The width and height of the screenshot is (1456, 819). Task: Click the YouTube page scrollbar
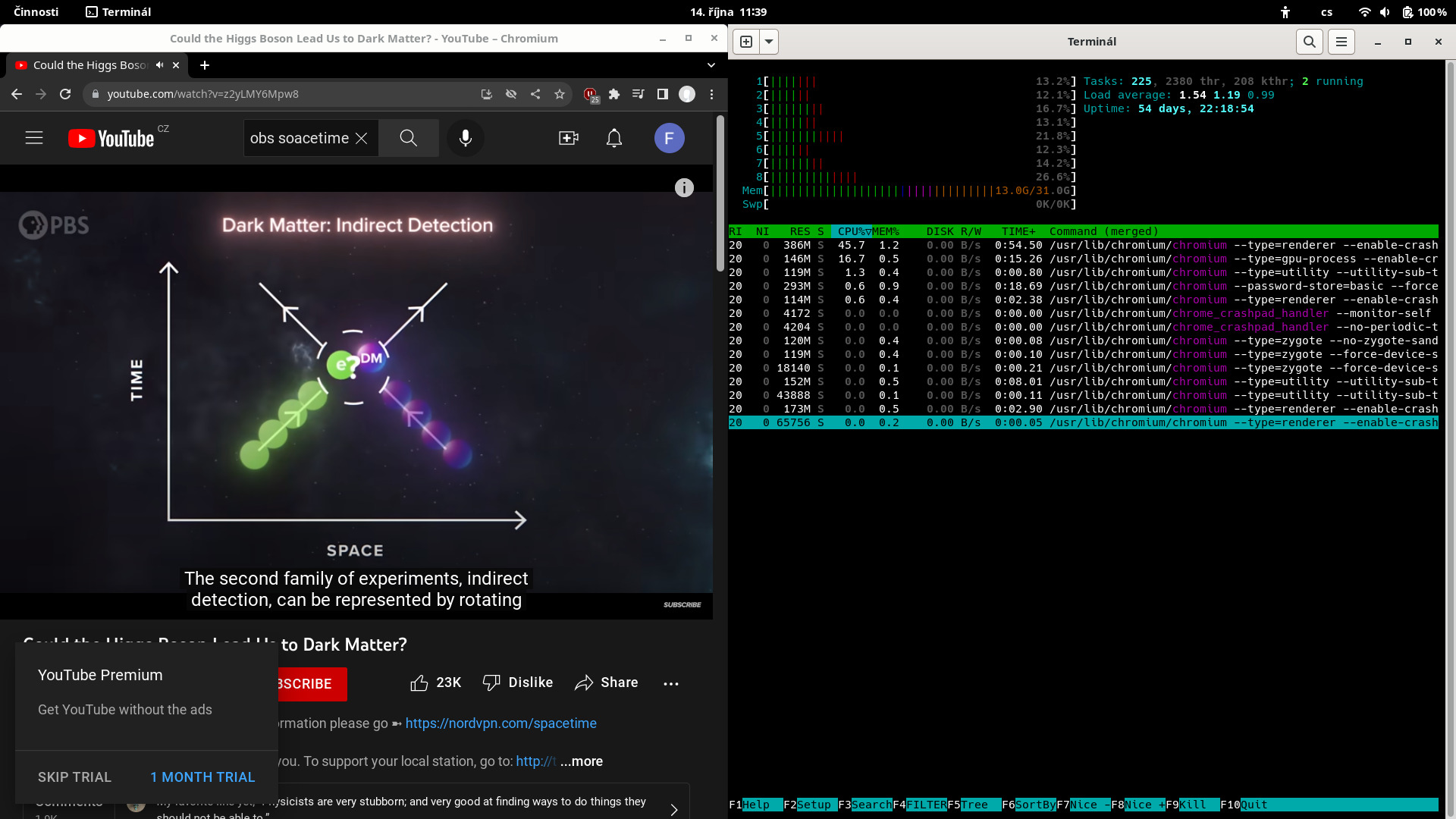click(x=720, y=193)
